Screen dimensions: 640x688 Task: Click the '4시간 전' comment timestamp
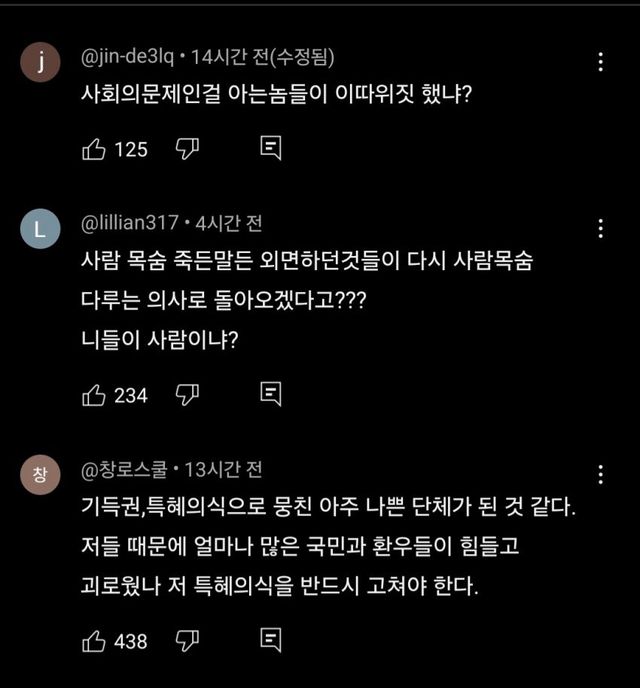(228, 223)
